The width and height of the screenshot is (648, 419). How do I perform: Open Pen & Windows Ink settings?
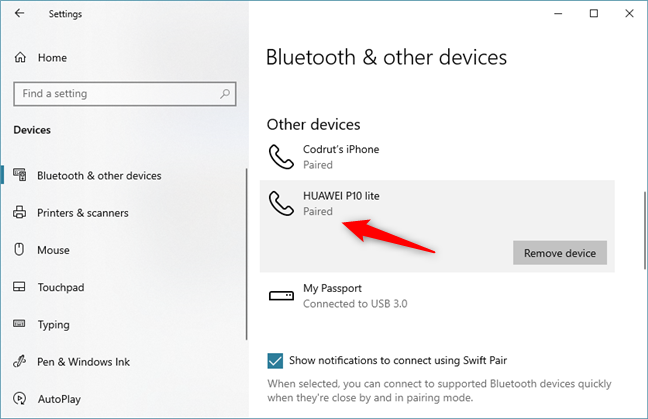pos(83,362)
